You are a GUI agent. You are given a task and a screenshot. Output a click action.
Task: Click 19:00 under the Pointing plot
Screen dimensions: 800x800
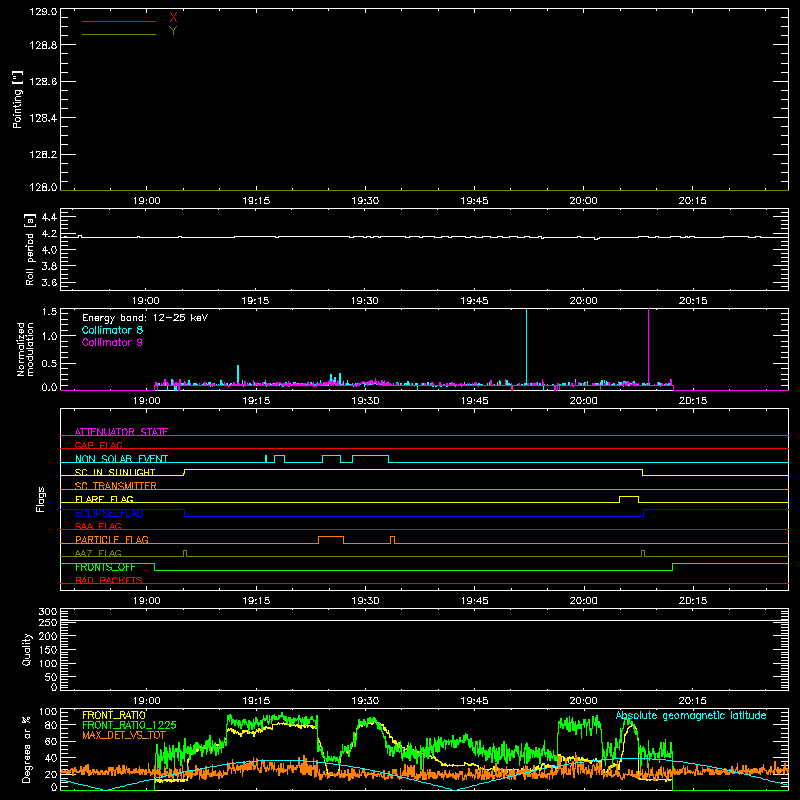(146, 201)
